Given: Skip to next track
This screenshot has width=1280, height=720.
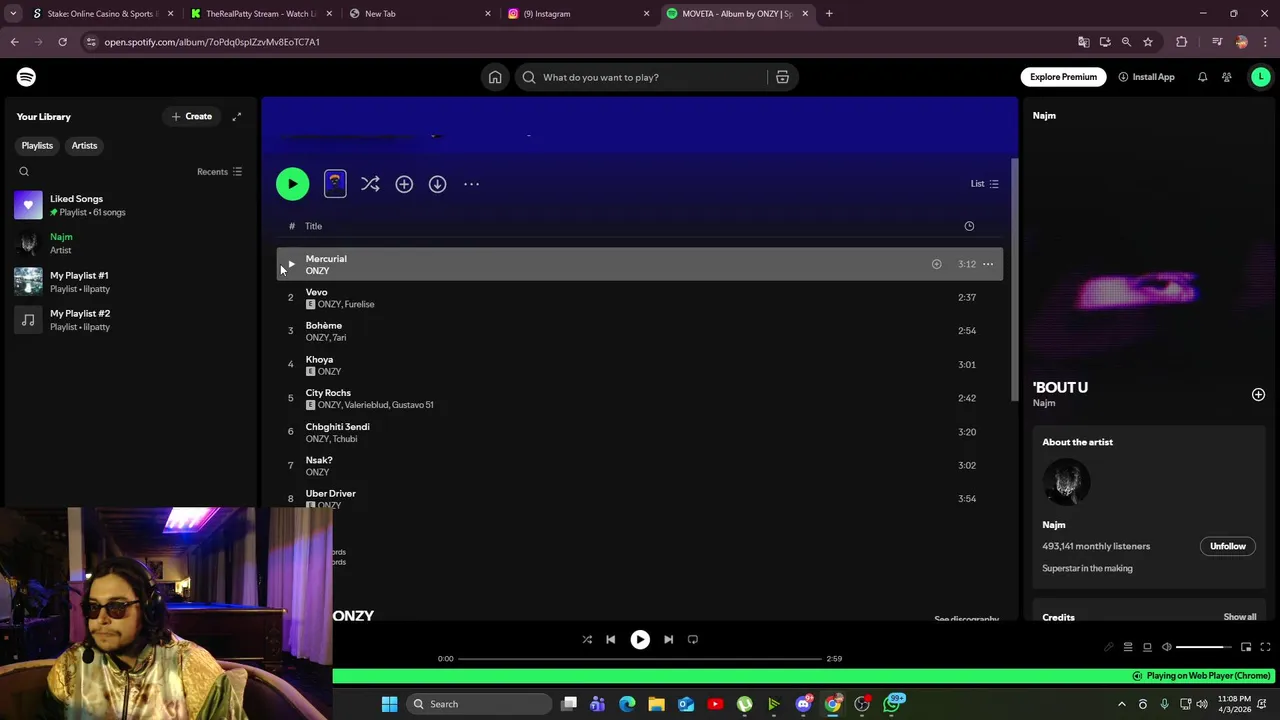Looking at the screenshot, I should point(668,639).
